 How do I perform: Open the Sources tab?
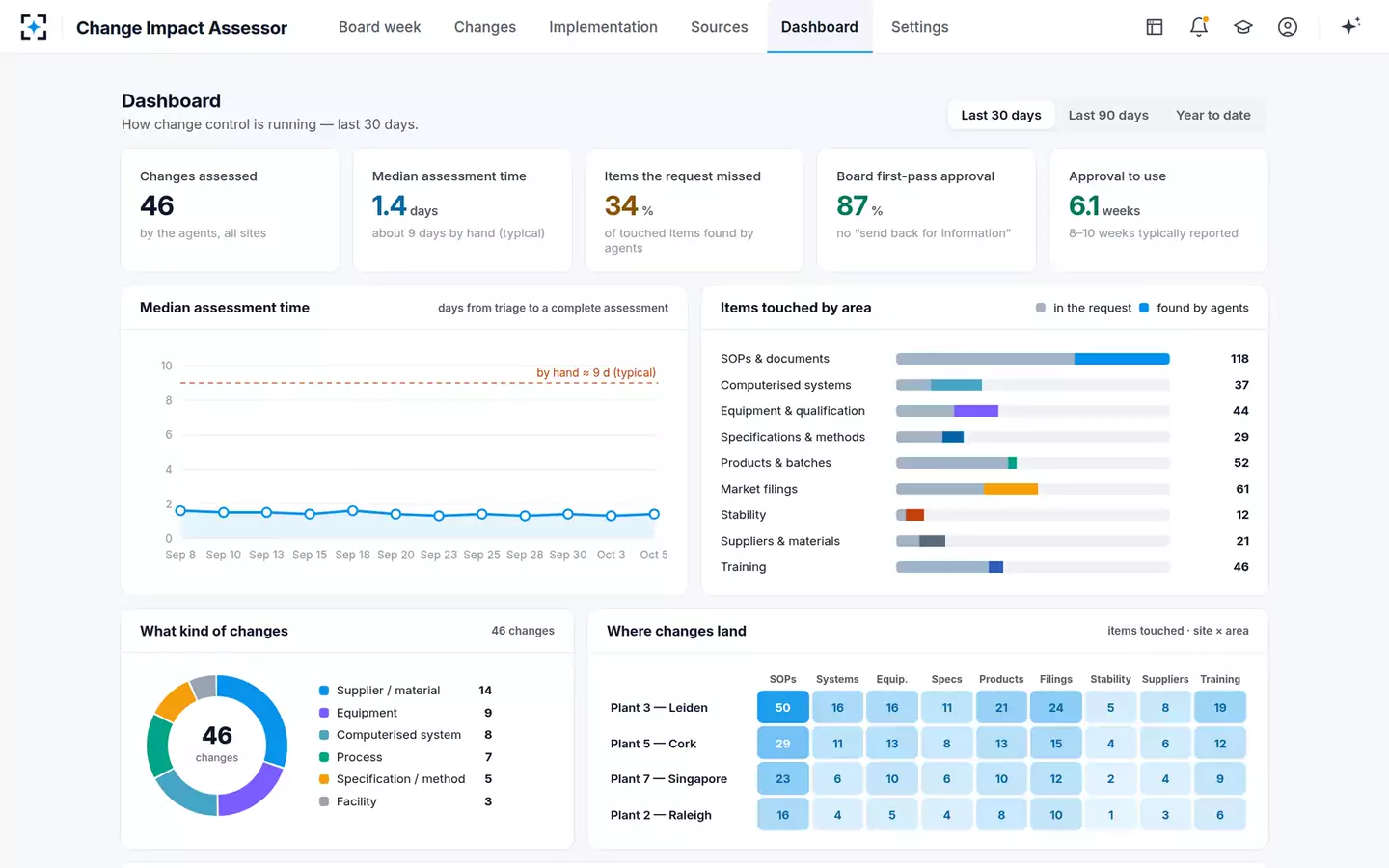(719, 27)
